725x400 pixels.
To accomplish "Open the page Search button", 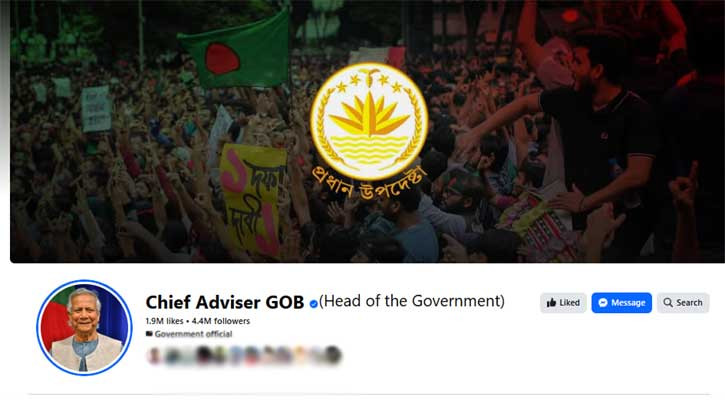I will (683, 303).
